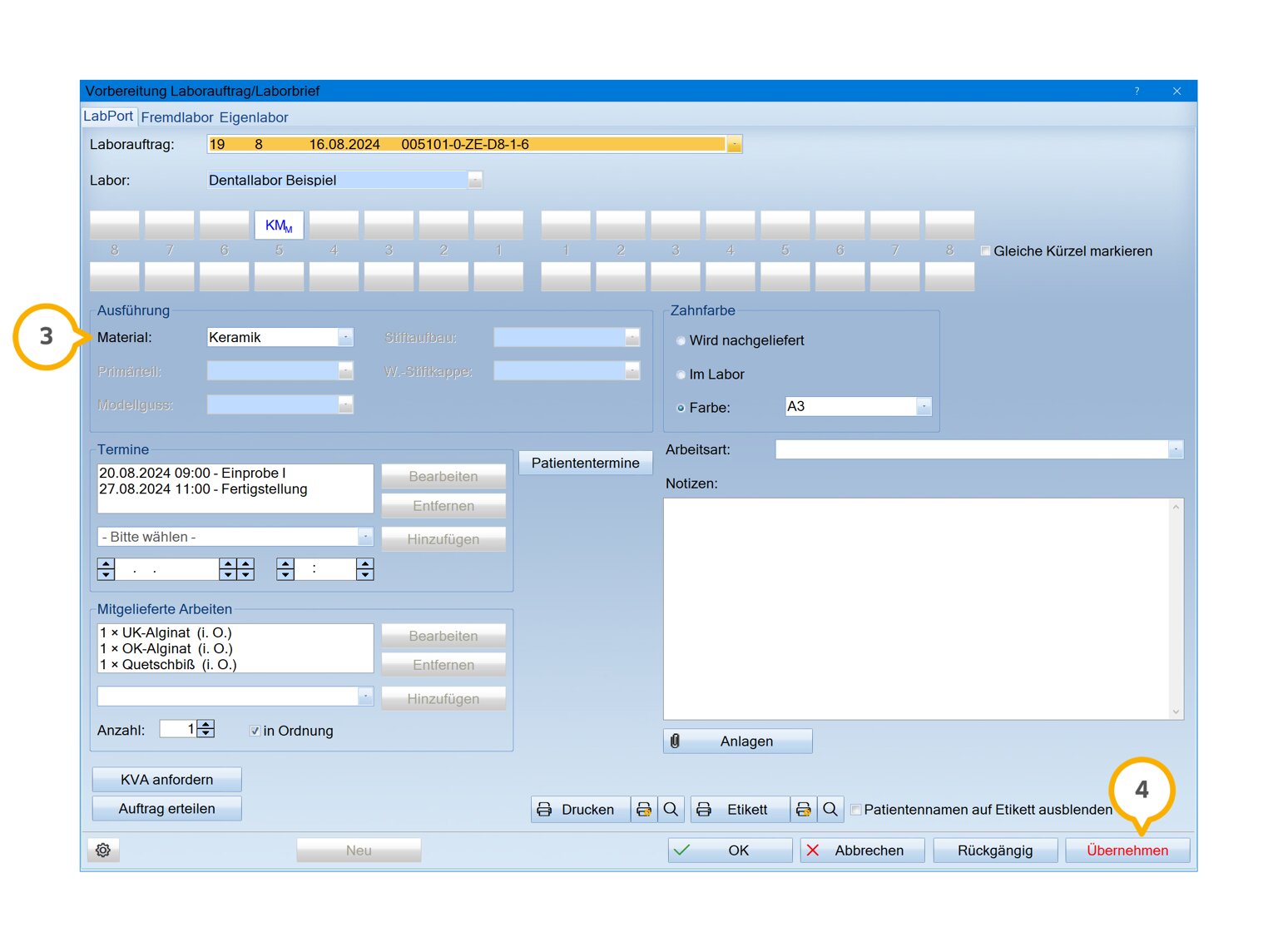Open settings gear icon at bottom left
This screenshot has height=952, width=1278.
(x=103, y=850)
